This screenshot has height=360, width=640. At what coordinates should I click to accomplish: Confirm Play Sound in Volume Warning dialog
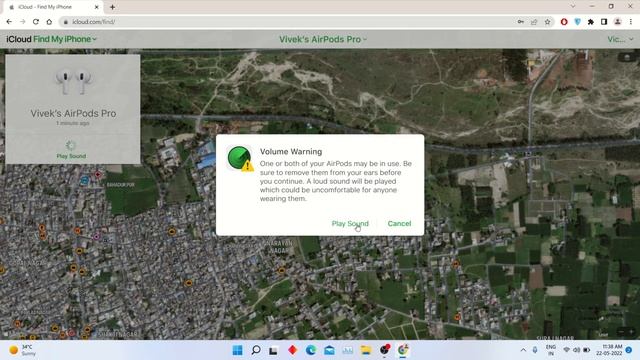[x=350, y=224]
